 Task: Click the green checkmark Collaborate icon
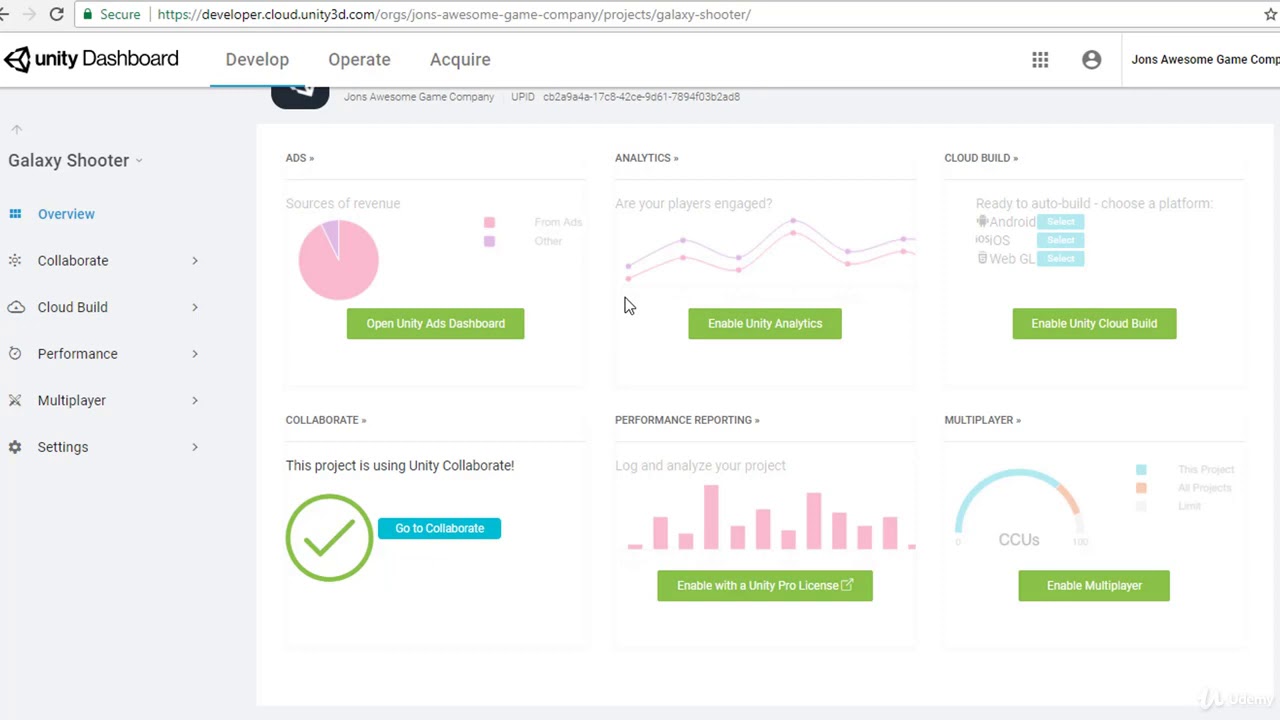pos(329,538)
